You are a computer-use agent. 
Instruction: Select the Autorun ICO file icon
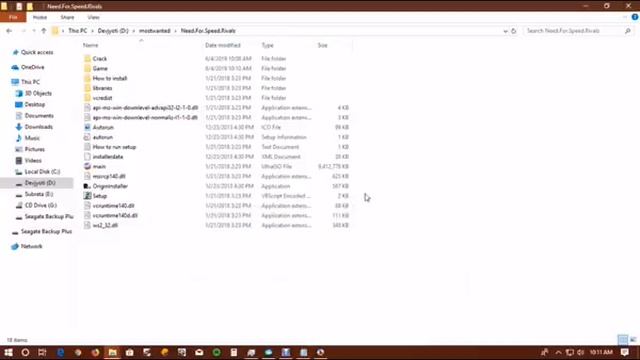87,127
